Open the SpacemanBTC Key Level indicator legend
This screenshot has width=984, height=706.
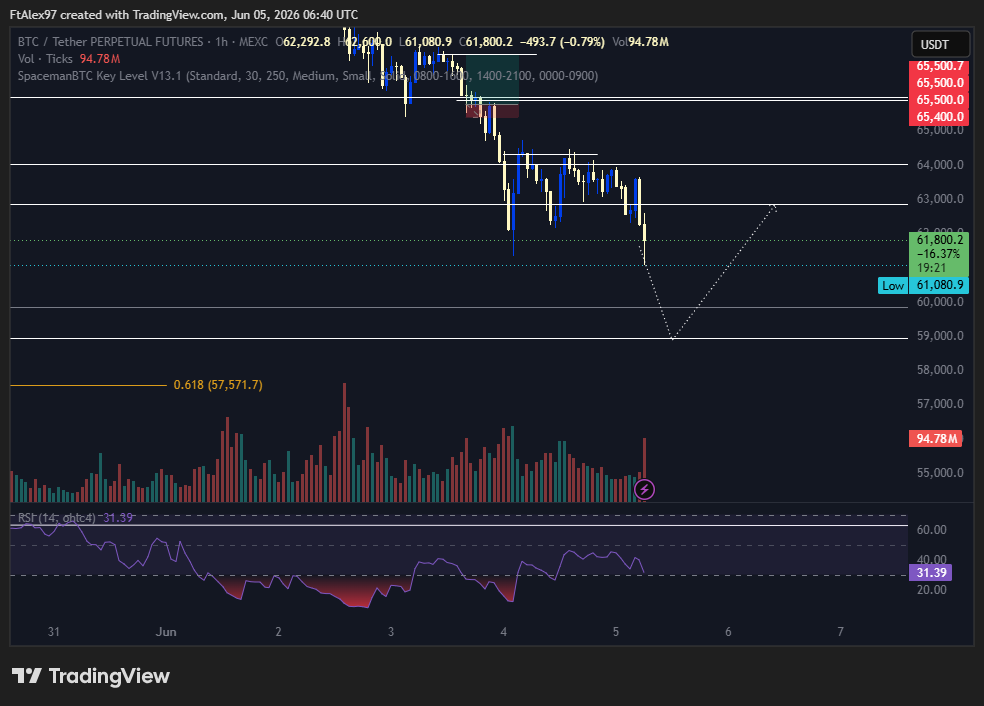tap(308, 76)
